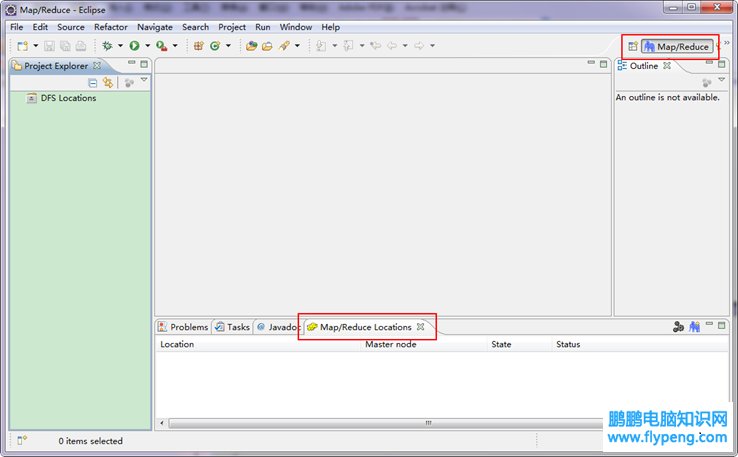Open the Window menu

pyautogui.click(x=296, y=27)
